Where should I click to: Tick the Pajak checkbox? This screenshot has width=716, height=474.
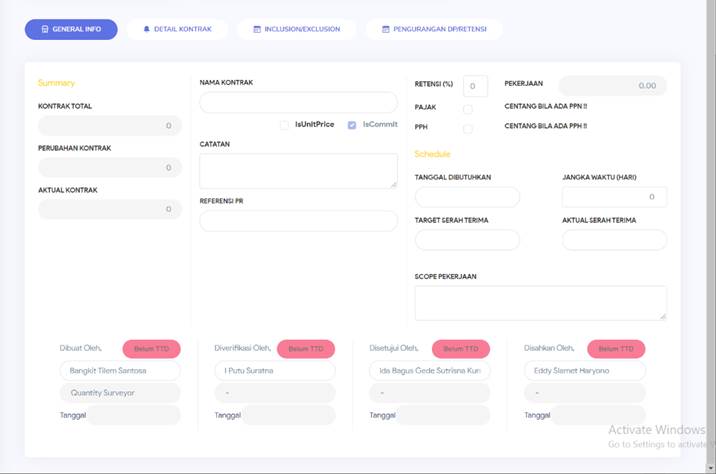click(468, 109)
